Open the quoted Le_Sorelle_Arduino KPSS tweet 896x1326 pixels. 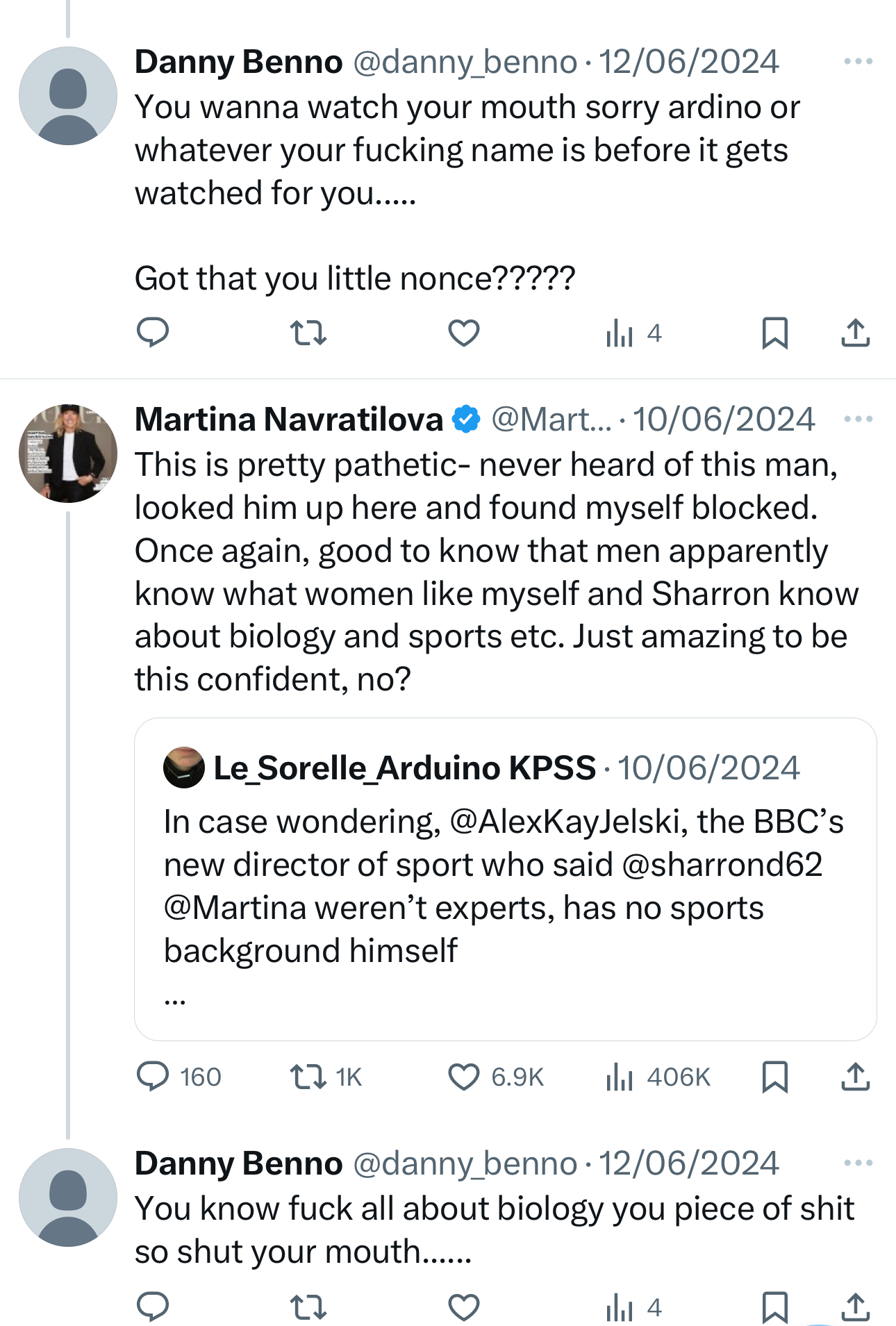point(505,879)
